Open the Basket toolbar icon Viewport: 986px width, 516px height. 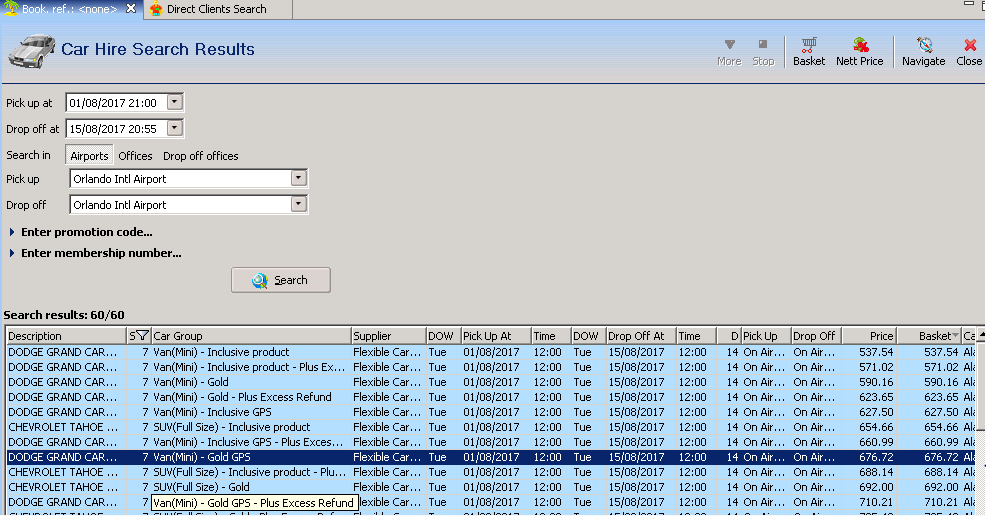[808, 51]
